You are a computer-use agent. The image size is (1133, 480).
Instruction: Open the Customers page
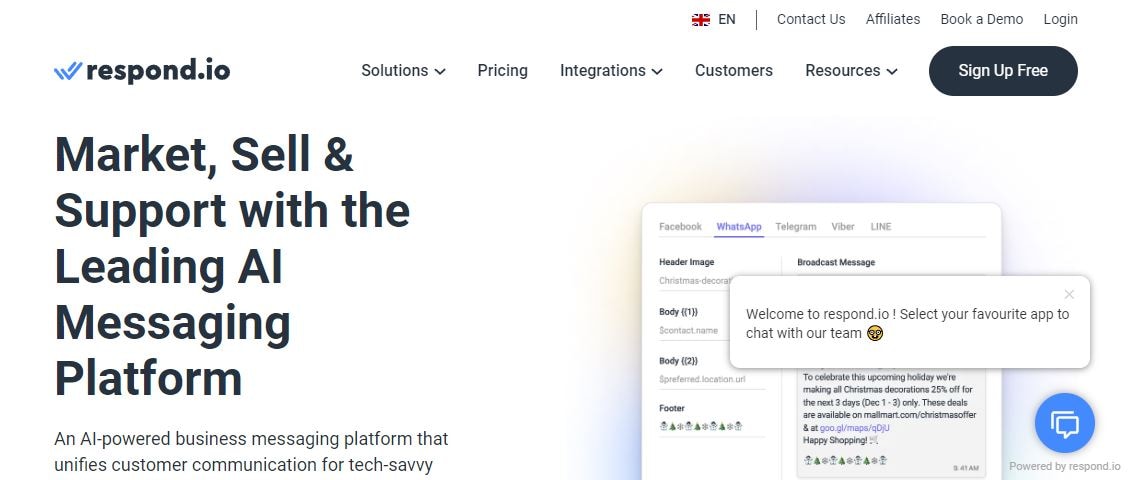pyautogui.click(x=733, y=71)
